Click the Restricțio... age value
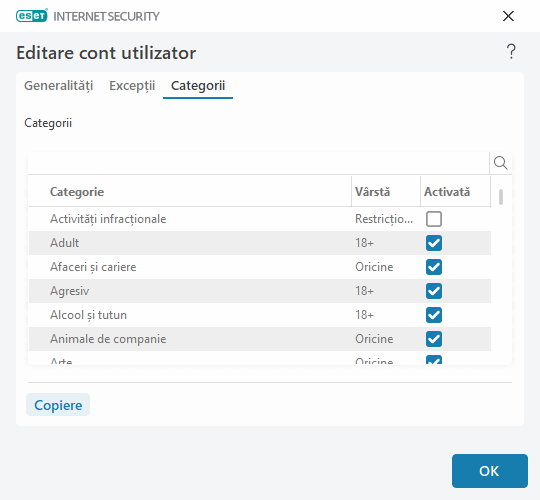Screen dimensions: 540x500 point(384,219)
